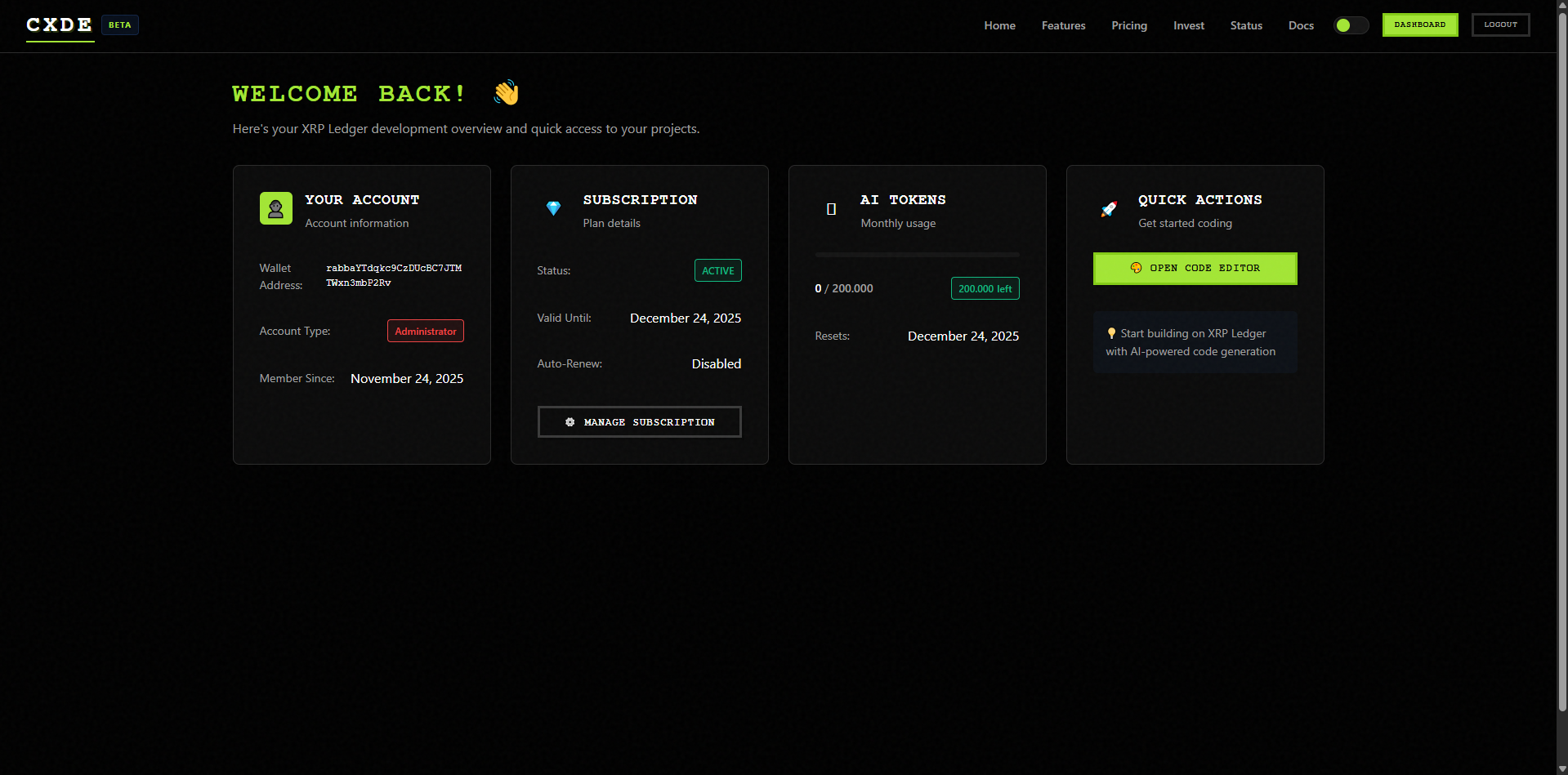Go to the Pricing page
This screenshot has width=1568, height=775.
point(1129,25)
